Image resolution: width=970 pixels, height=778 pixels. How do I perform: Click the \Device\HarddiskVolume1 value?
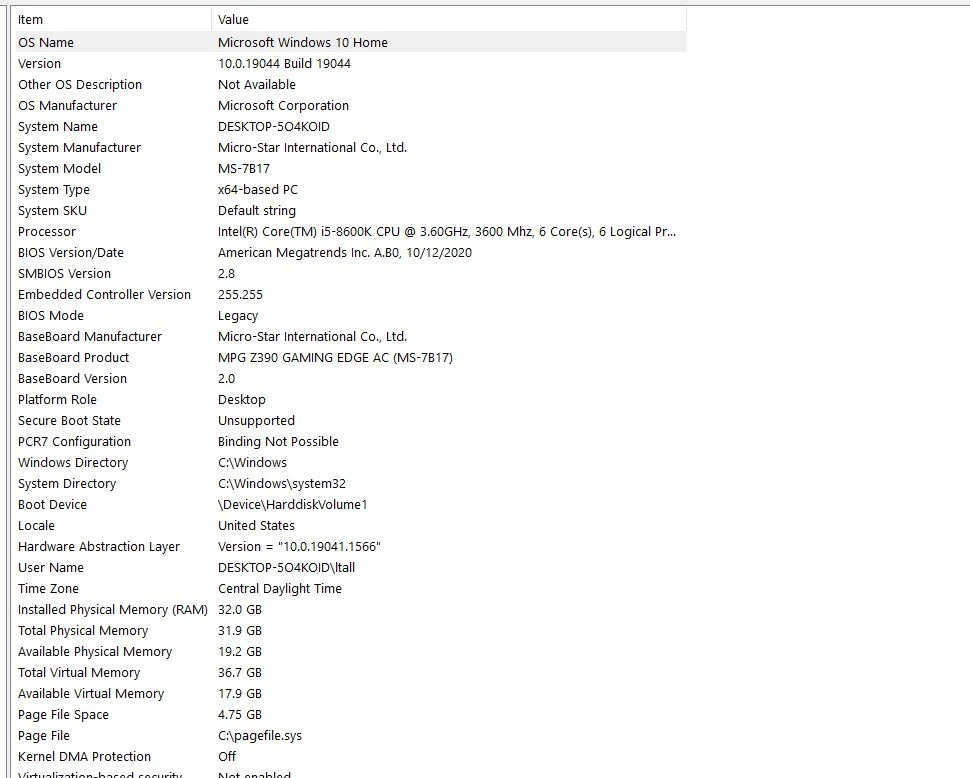293,505
